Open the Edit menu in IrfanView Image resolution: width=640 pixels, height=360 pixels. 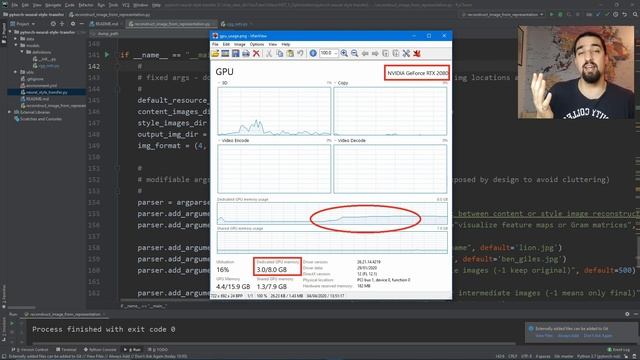click(226, 44)
